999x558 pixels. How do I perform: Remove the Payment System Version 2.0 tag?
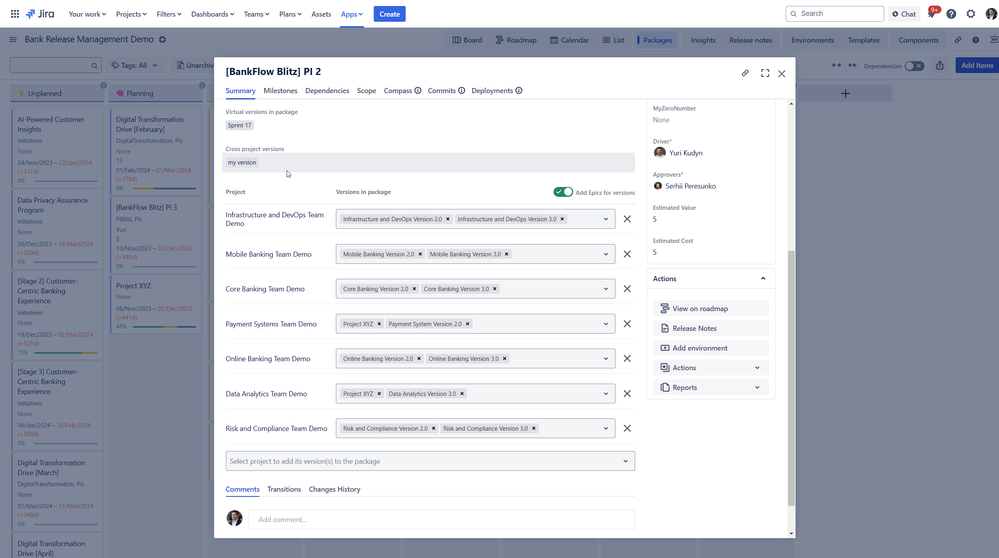coord(468,324)
